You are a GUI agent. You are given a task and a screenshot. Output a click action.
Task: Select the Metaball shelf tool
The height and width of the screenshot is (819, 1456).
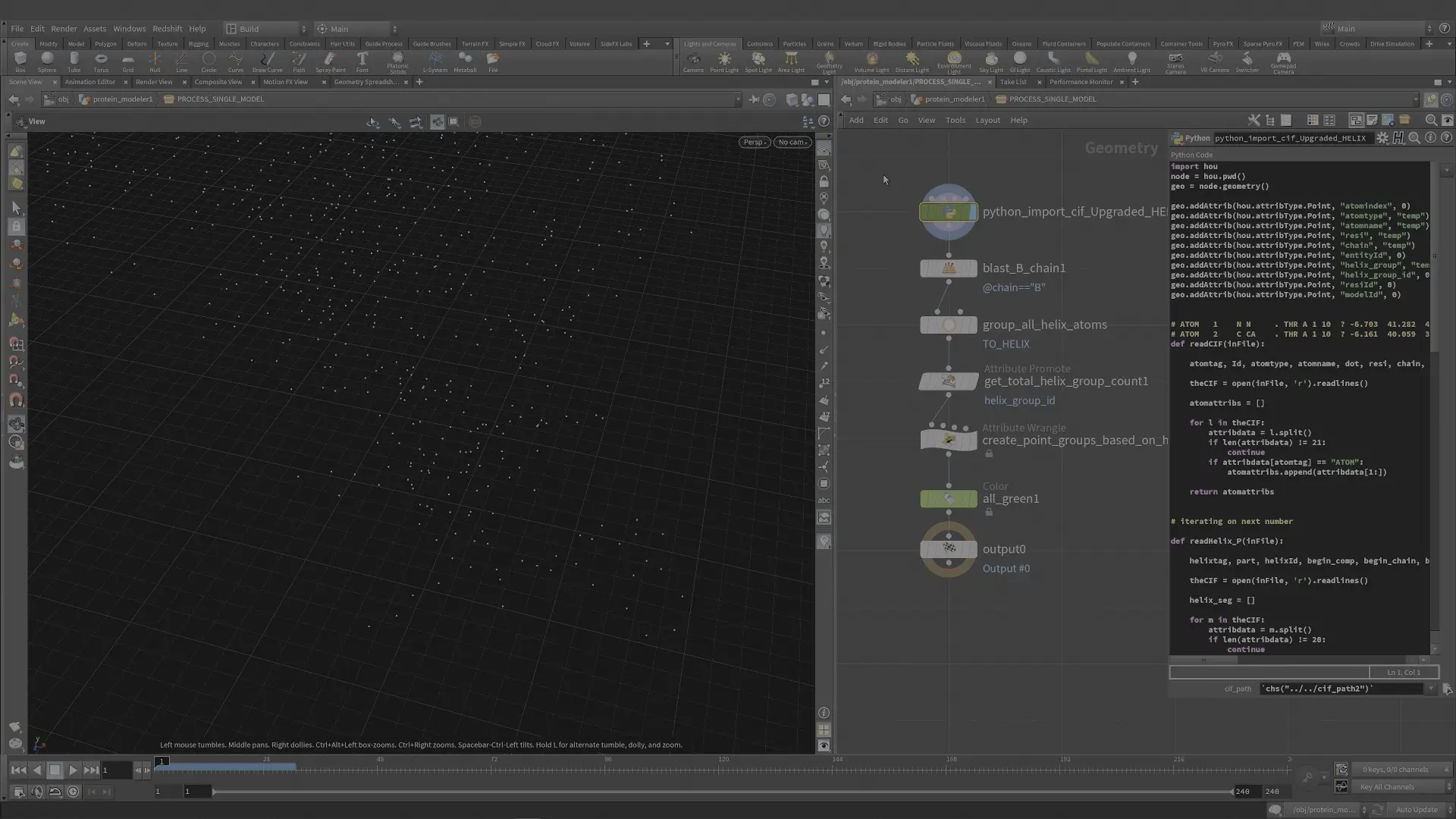tap(465, 62)
